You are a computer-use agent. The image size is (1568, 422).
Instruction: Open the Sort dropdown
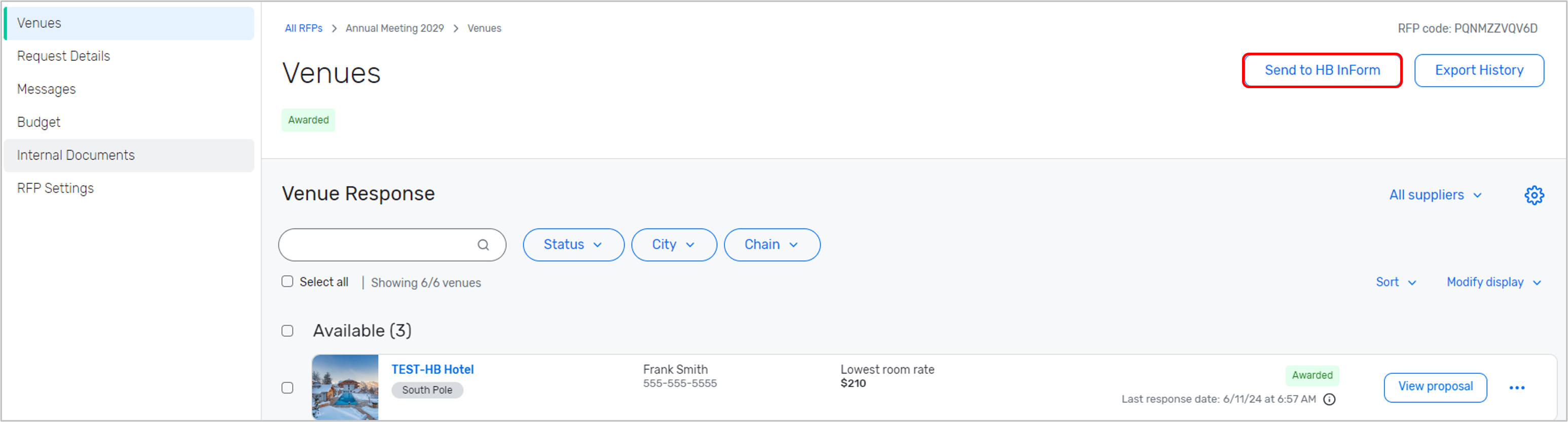1396,282
